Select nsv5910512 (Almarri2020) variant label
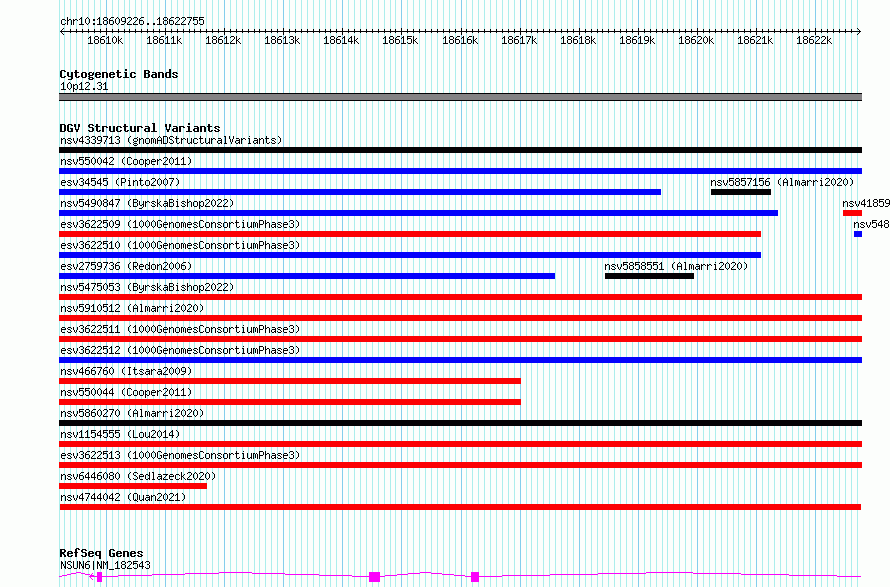Image resolution: width=890 pixels, height=587 pixels. [132, 308]
